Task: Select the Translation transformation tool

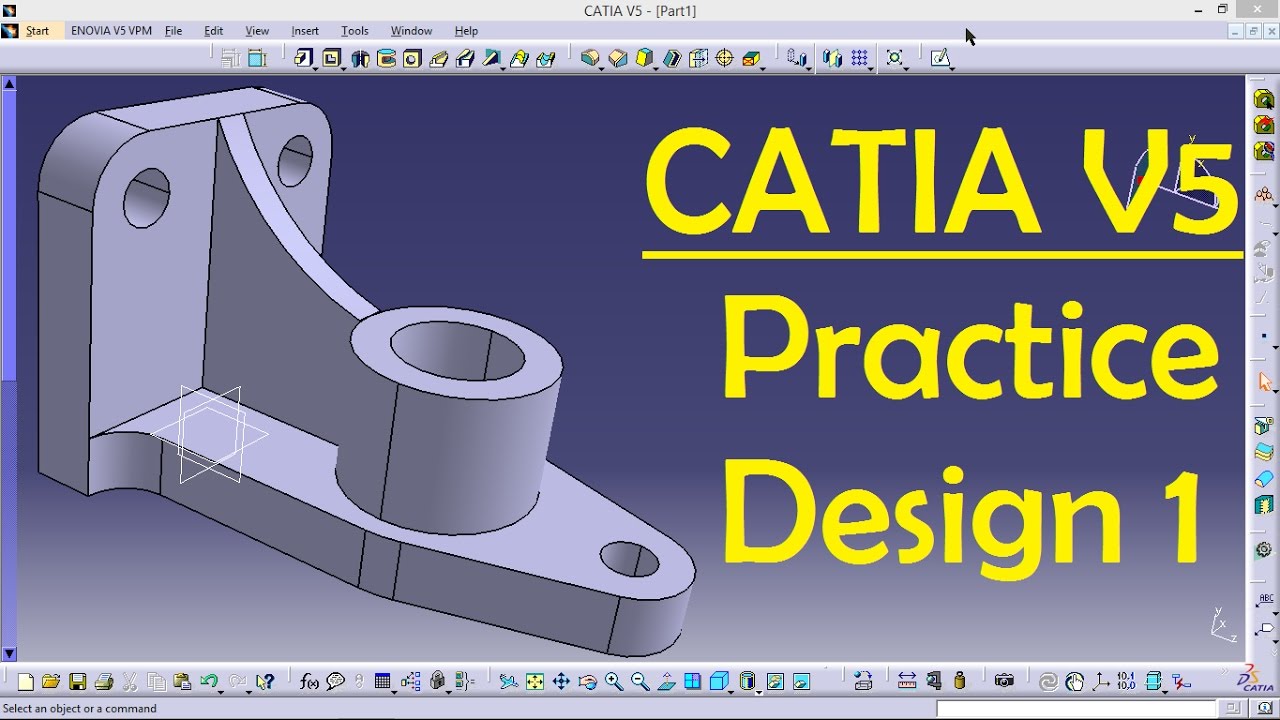Action: point(796,58)
